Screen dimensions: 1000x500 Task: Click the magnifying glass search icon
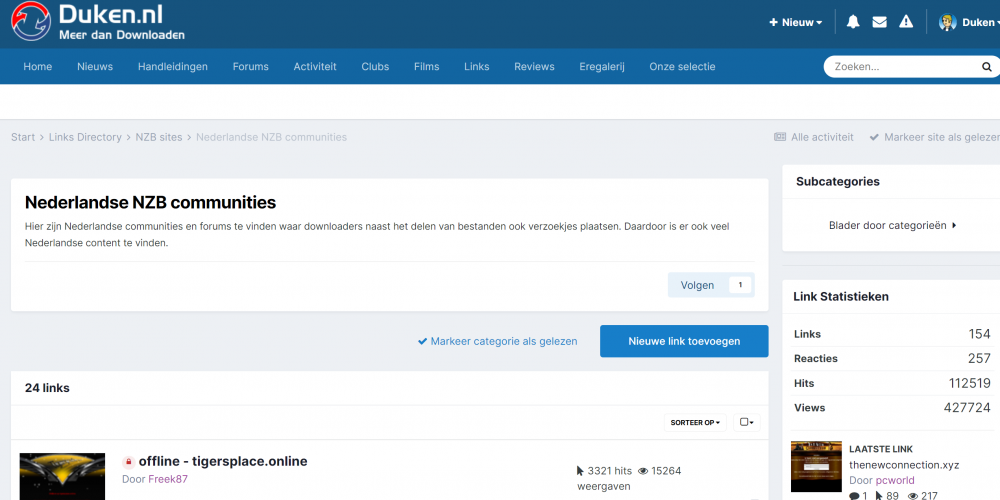(x=985, y=67)
